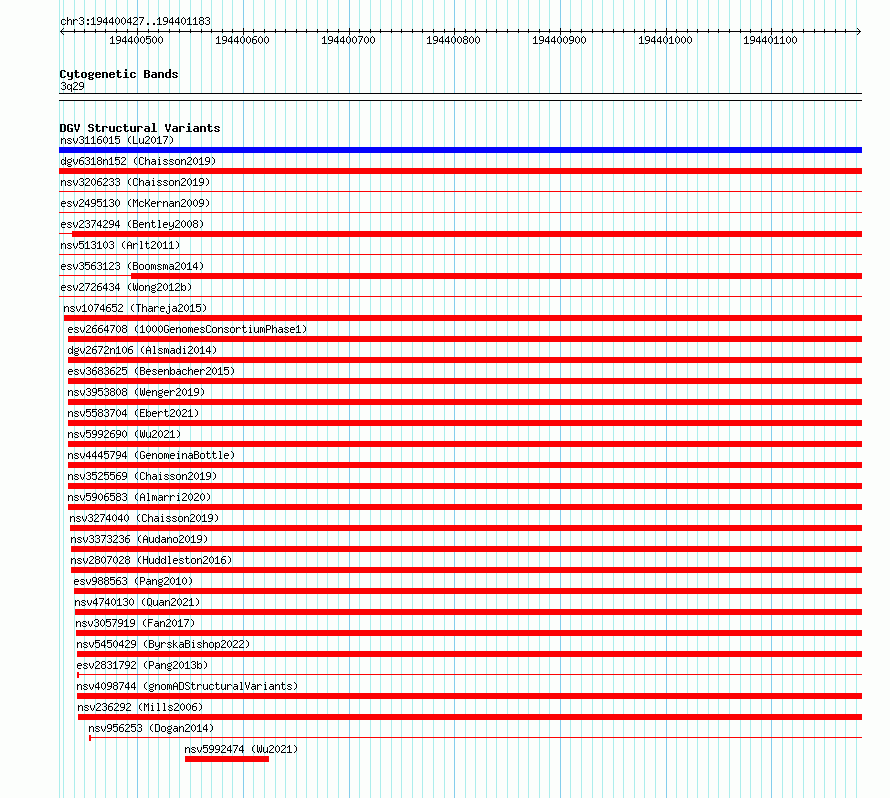The image size is (890, 798).
Task: Click nsv236292 (Mills2006) label
Action: coord(140,707)
